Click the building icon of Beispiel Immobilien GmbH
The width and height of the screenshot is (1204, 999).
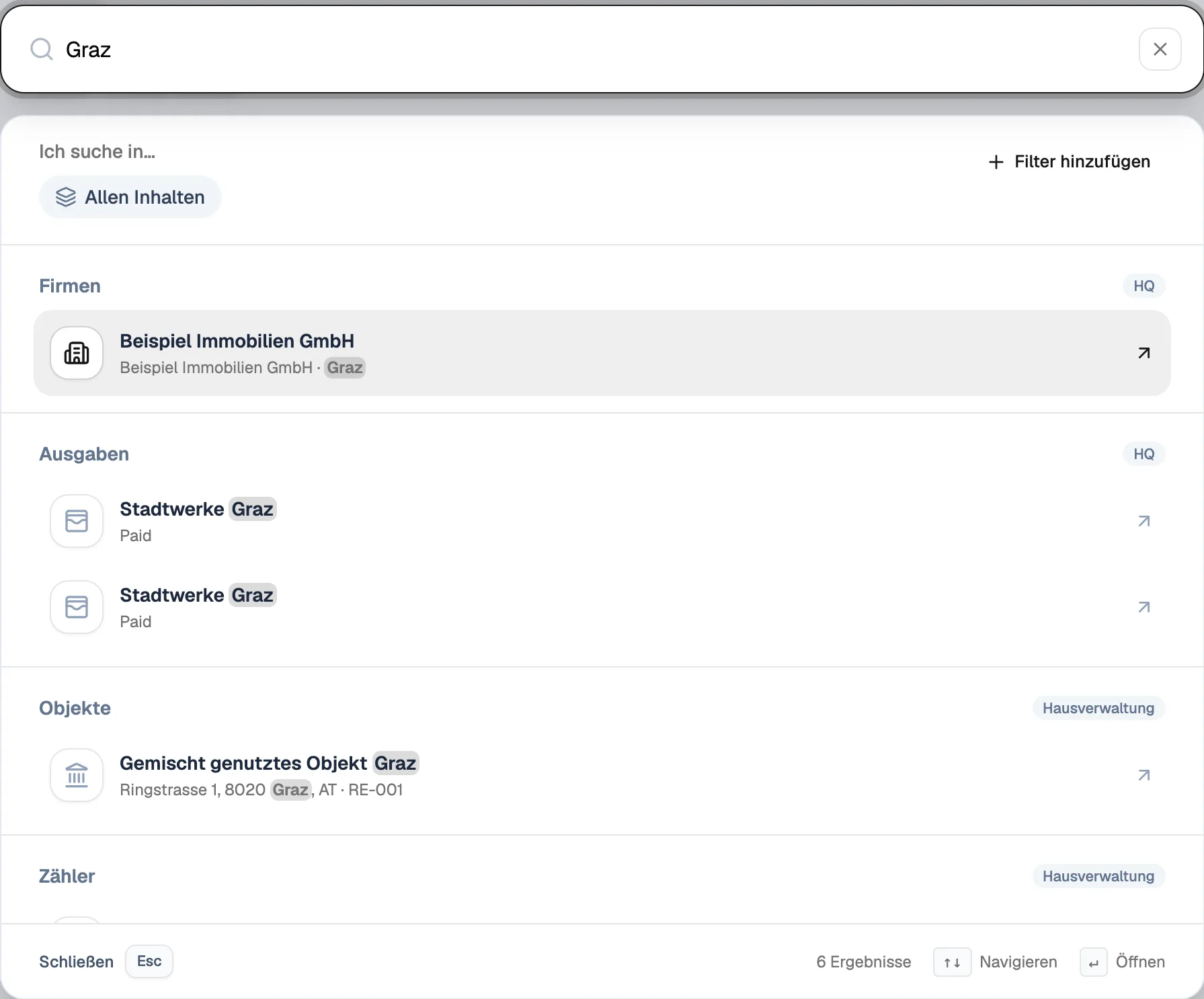pos(77,353)
